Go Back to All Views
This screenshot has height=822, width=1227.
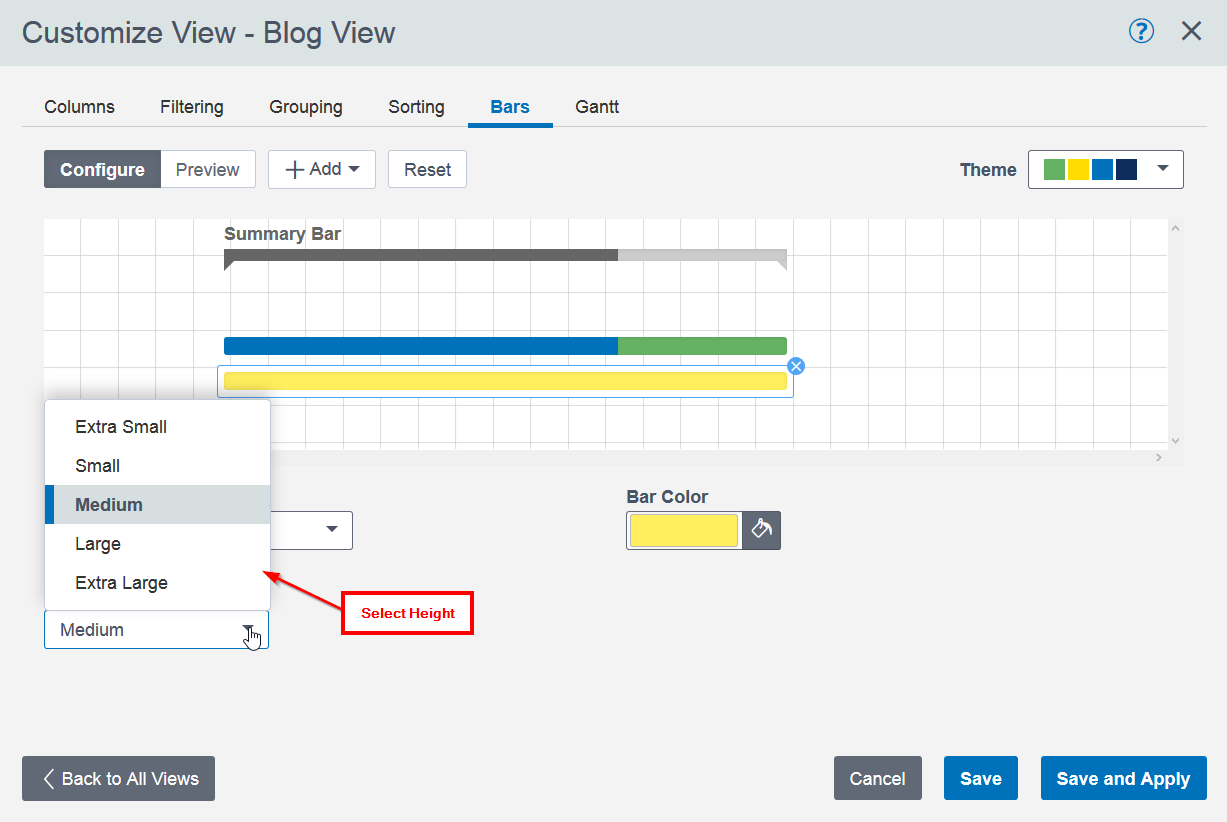pyautogui.click(x=119, y=779)
